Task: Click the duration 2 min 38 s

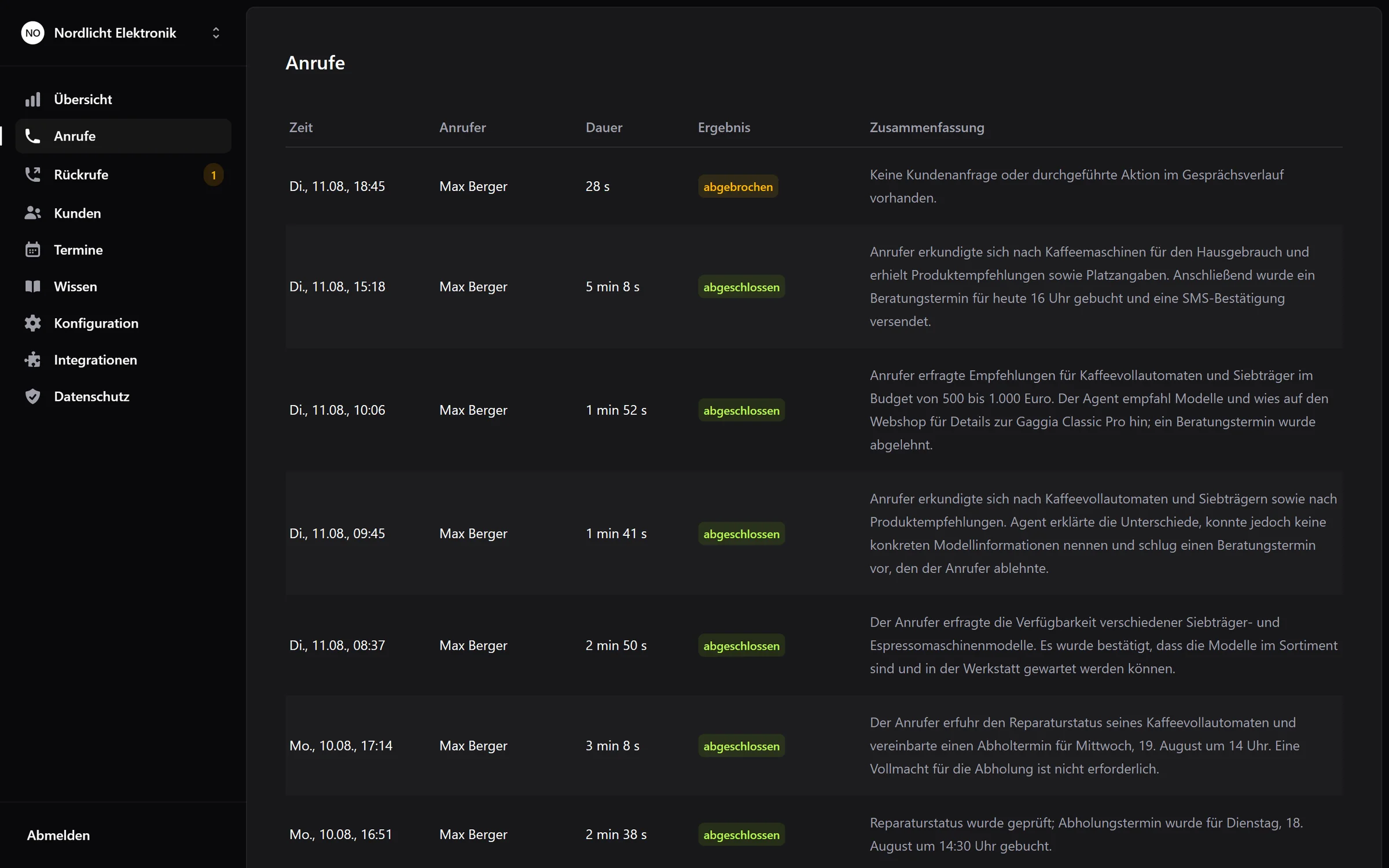Action: click(616, 834)
